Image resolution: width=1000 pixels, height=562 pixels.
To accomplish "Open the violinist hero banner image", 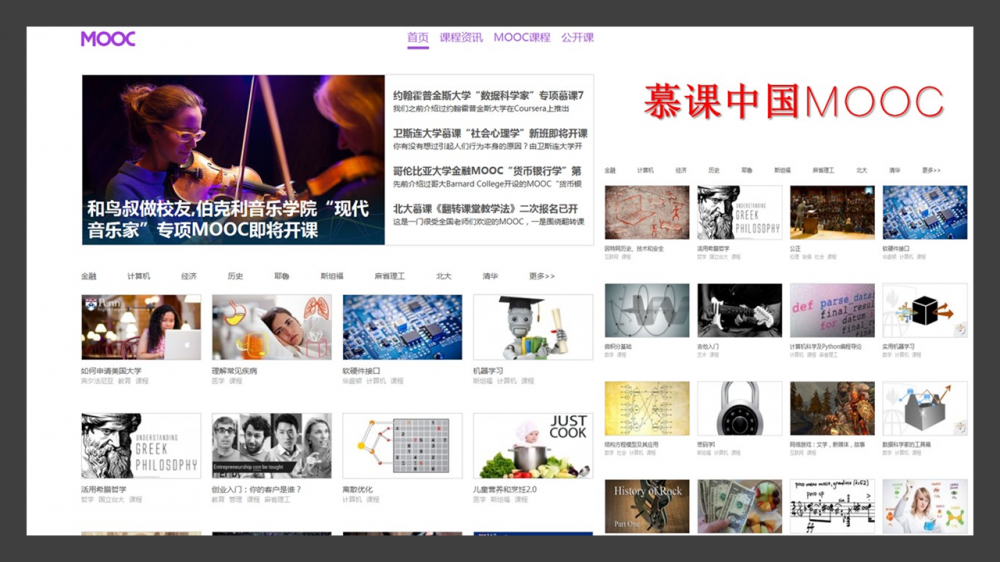I will coord(233,159).
